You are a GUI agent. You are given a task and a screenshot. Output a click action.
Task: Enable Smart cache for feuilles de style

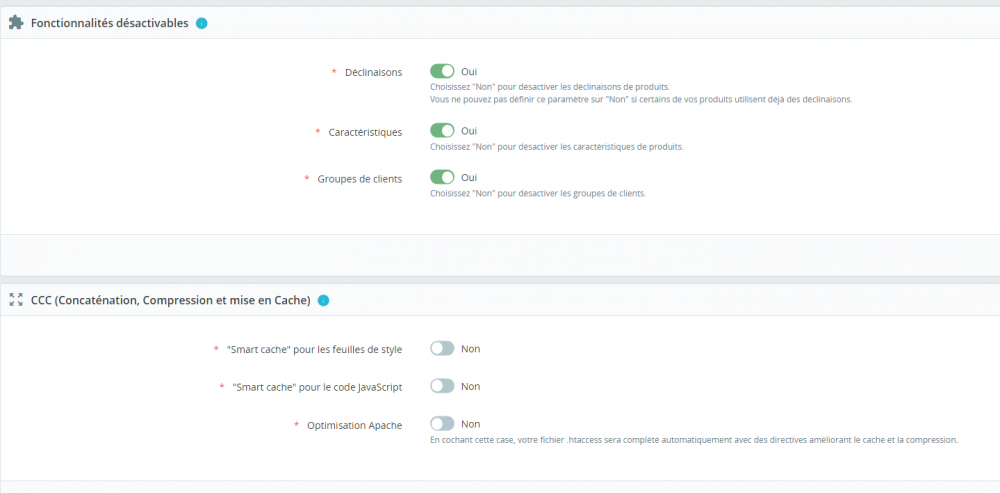click(442, 349)
